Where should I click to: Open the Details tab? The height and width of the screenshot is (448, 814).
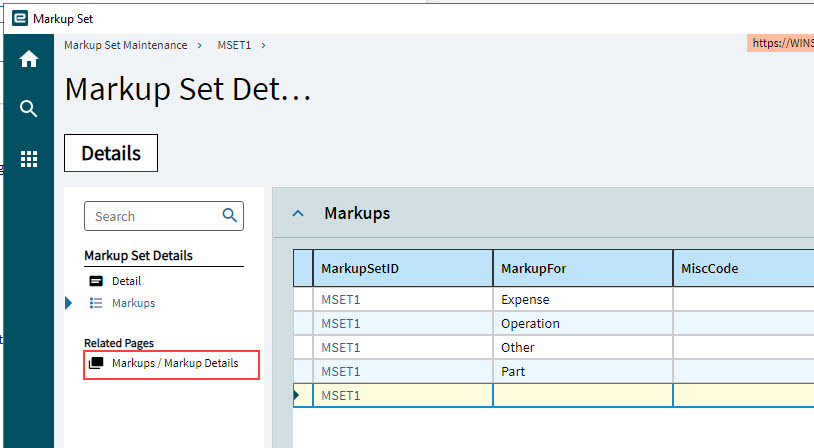coord(111,153)
